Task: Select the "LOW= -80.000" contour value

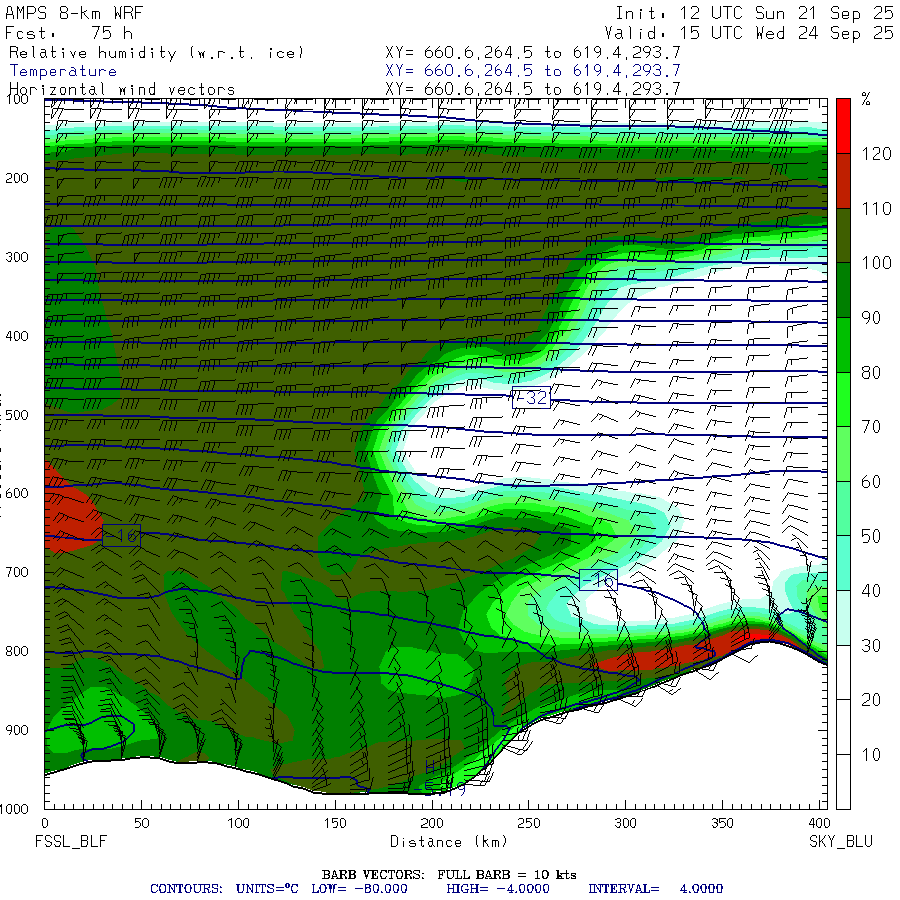Action: click(x=359, y=889)
